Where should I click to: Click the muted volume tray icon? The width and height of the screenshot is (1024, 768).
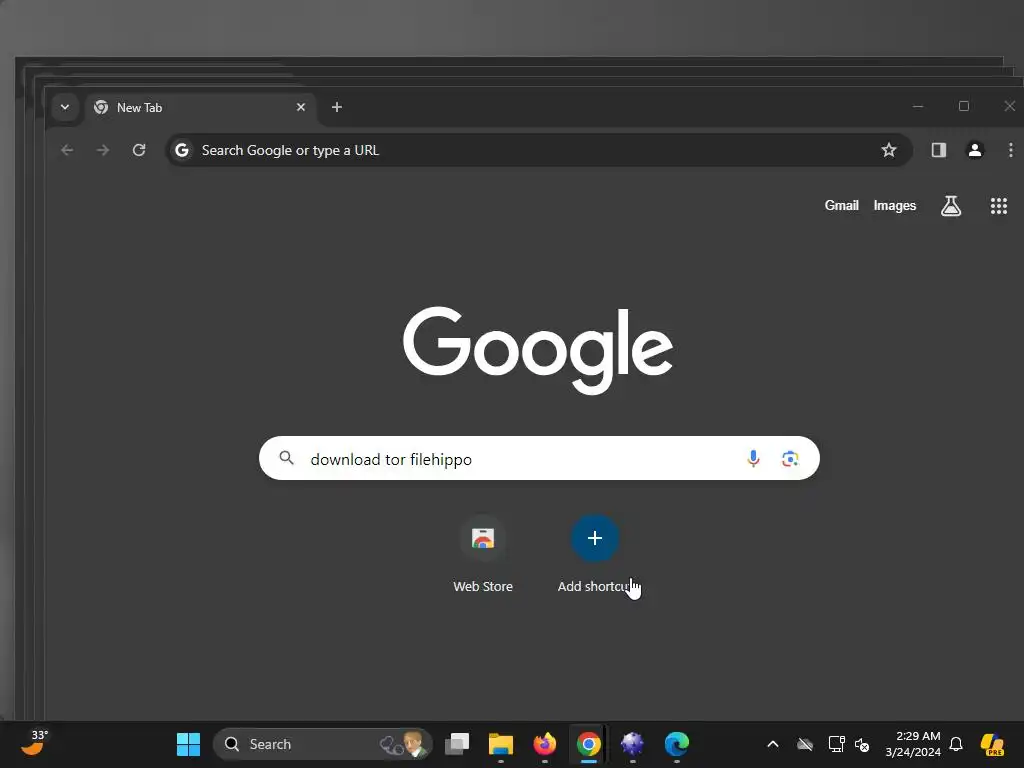tap(862, 744)
